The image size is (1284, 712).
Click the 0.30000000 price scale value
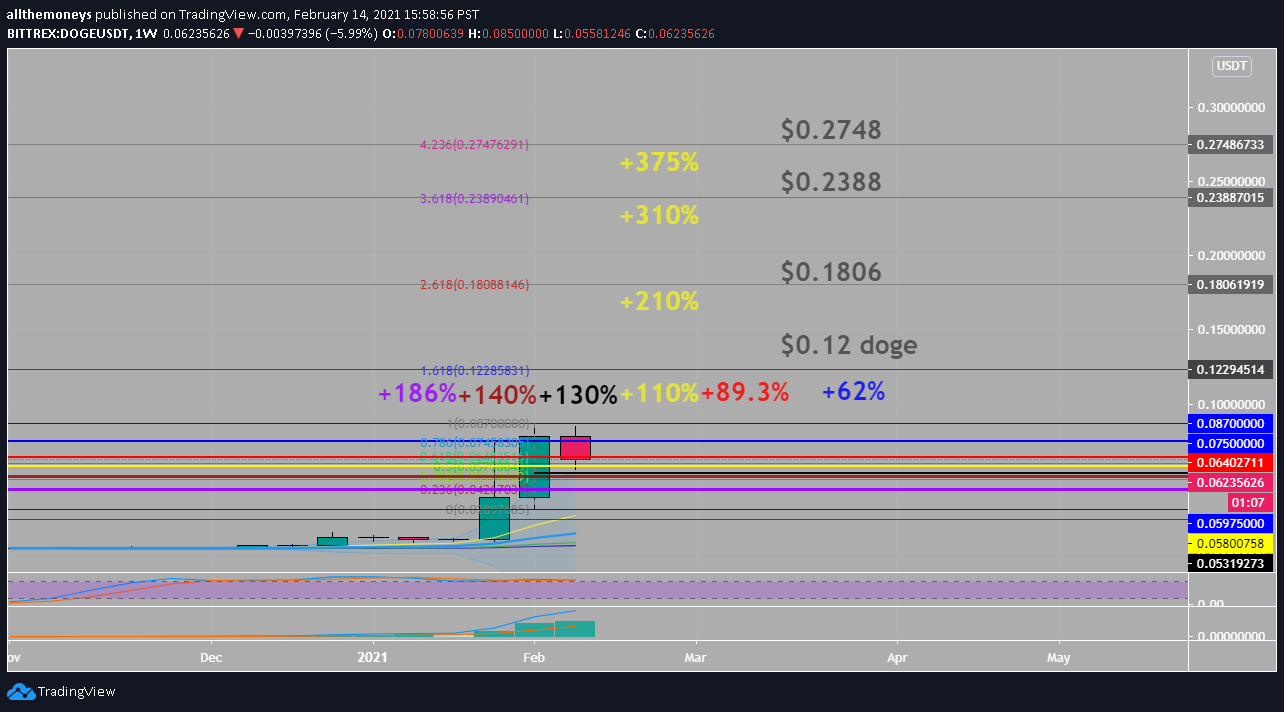tap(1233, 108)
